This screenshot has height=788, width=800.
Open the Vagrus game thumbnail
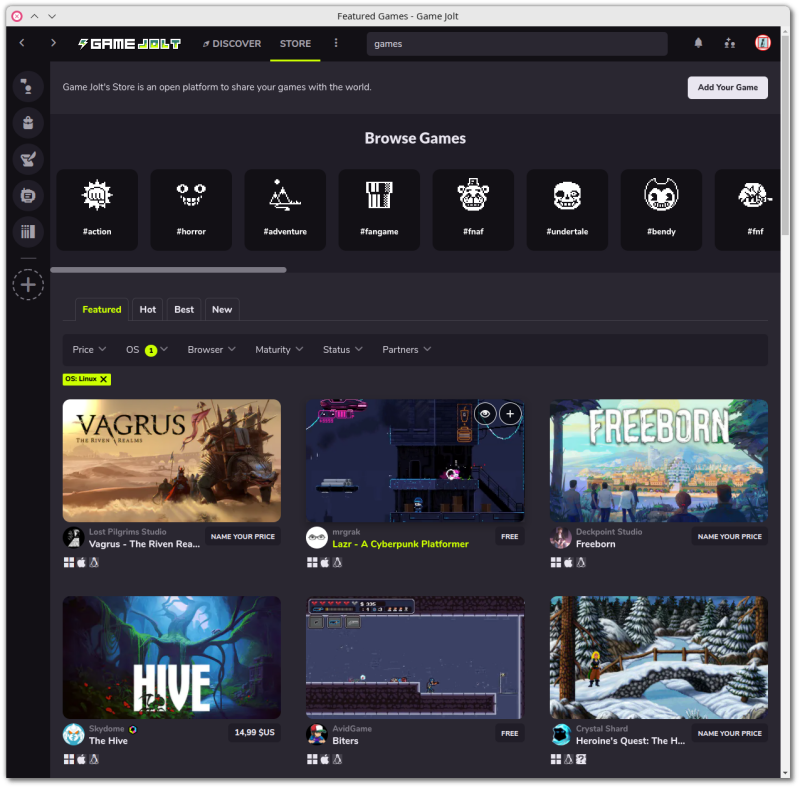click(171, 461)
